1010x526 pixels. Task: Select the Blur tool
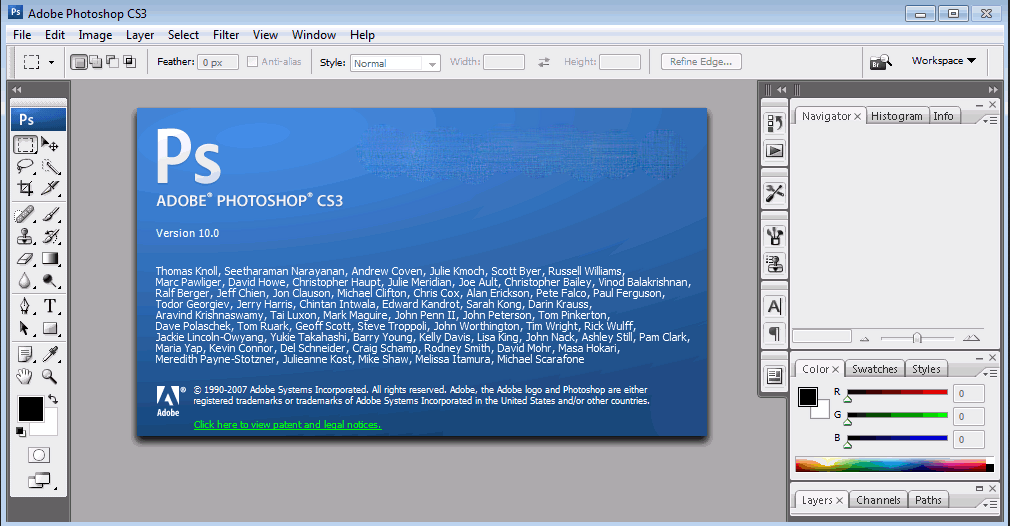point(26,281)
